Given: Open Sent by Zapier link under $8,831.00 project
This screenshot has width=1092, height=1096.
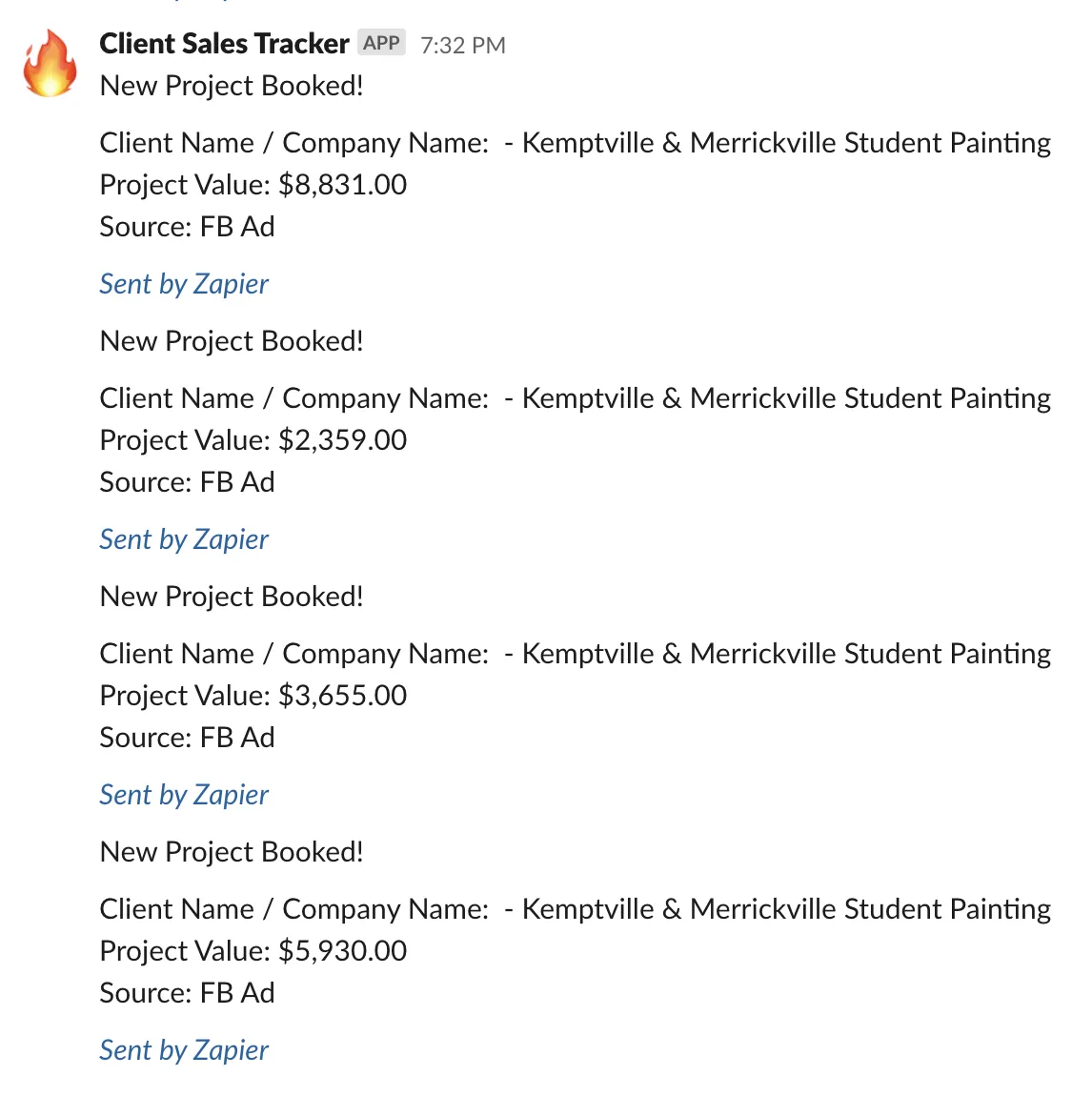Looking at the screenshot, I should pyautogui.click(x=184, y=285).
